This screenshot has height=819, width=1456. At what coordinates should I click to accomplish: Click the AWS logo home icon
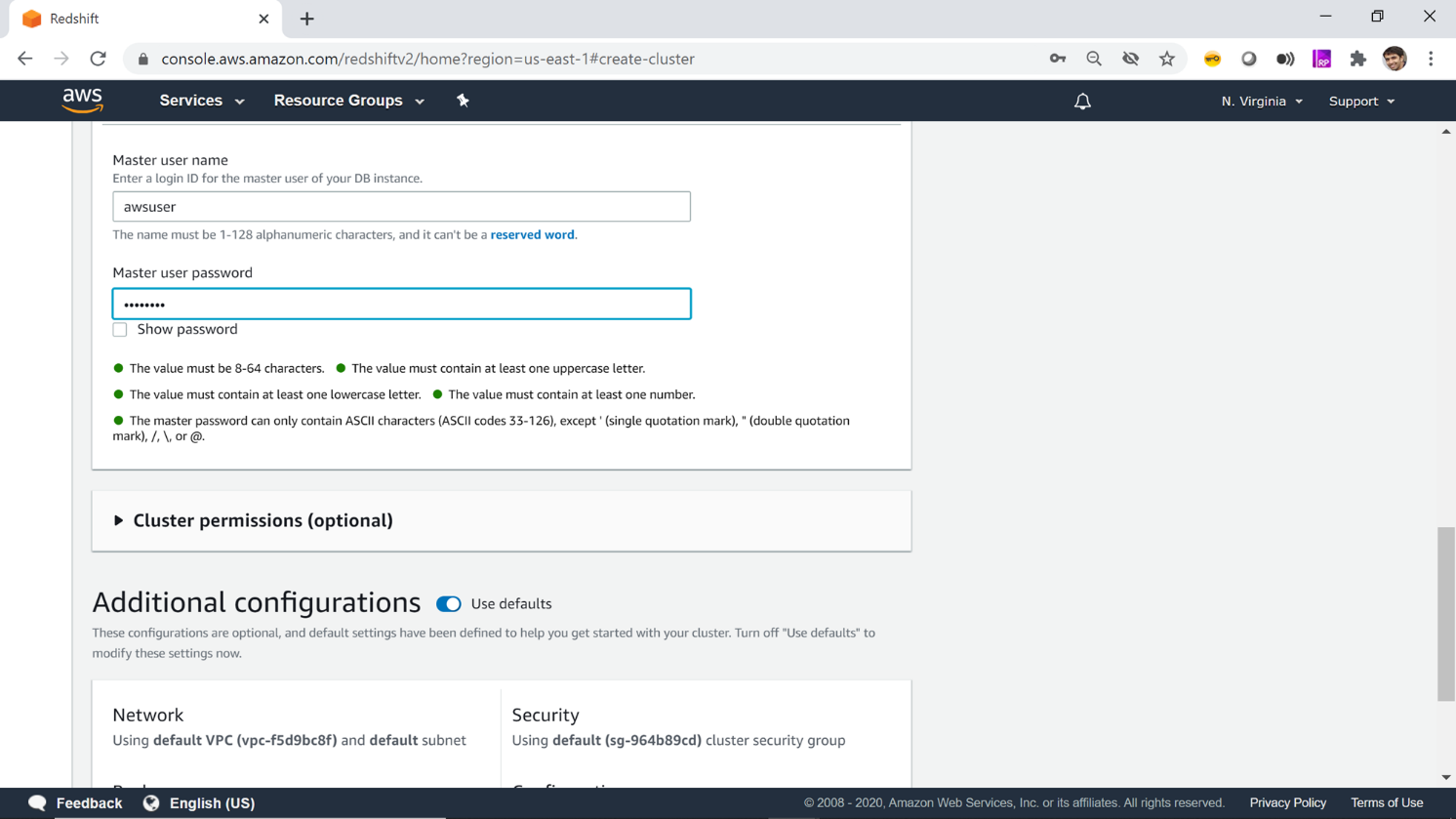pyautogui.click(x=82, y=101)
